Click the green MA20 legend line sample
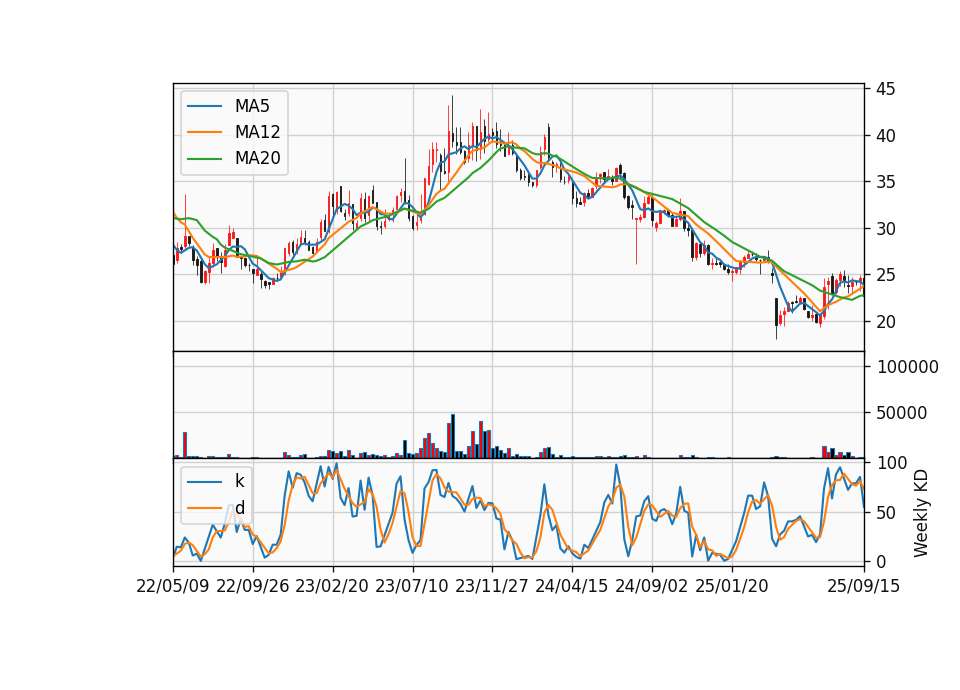Screen dimensions: 960x690 click(204, 158)
